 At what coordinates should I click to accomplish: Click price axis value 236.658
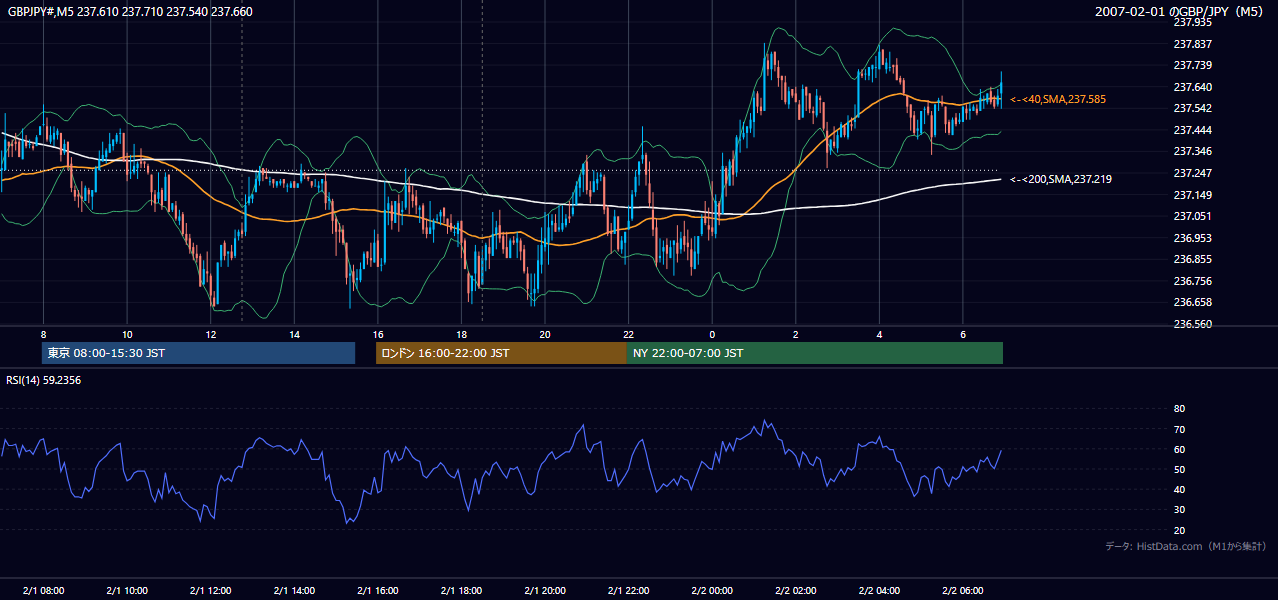1192,303
